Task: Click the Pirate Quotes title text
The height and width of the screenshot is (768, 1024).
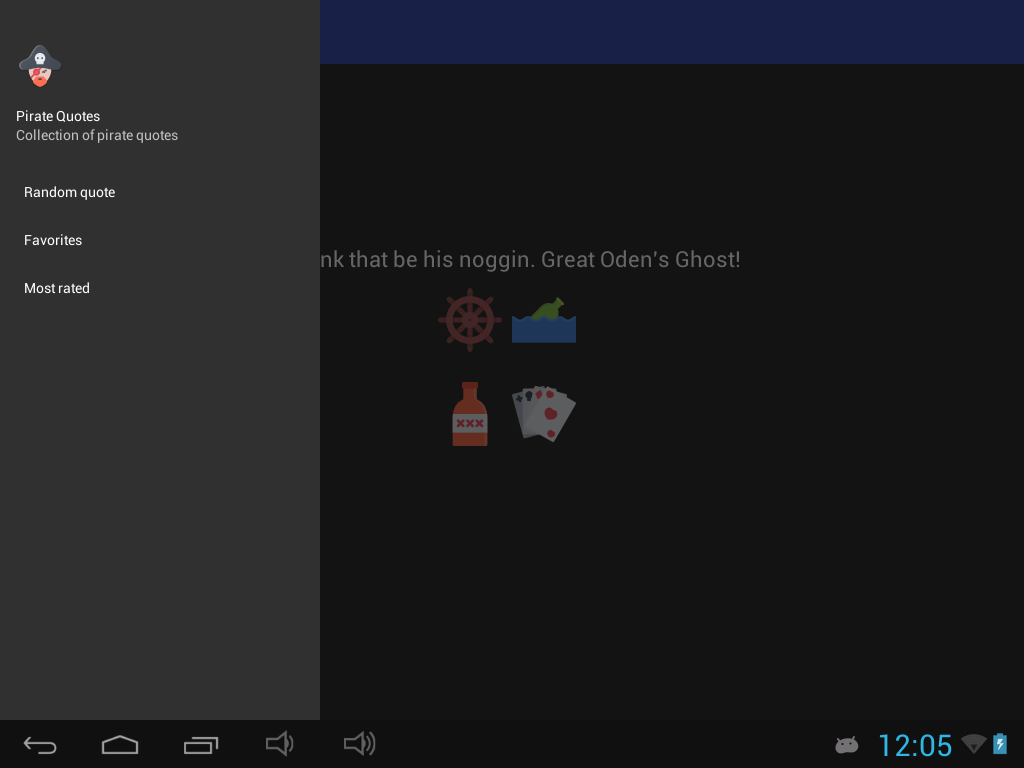Action: tap(58, 116)
